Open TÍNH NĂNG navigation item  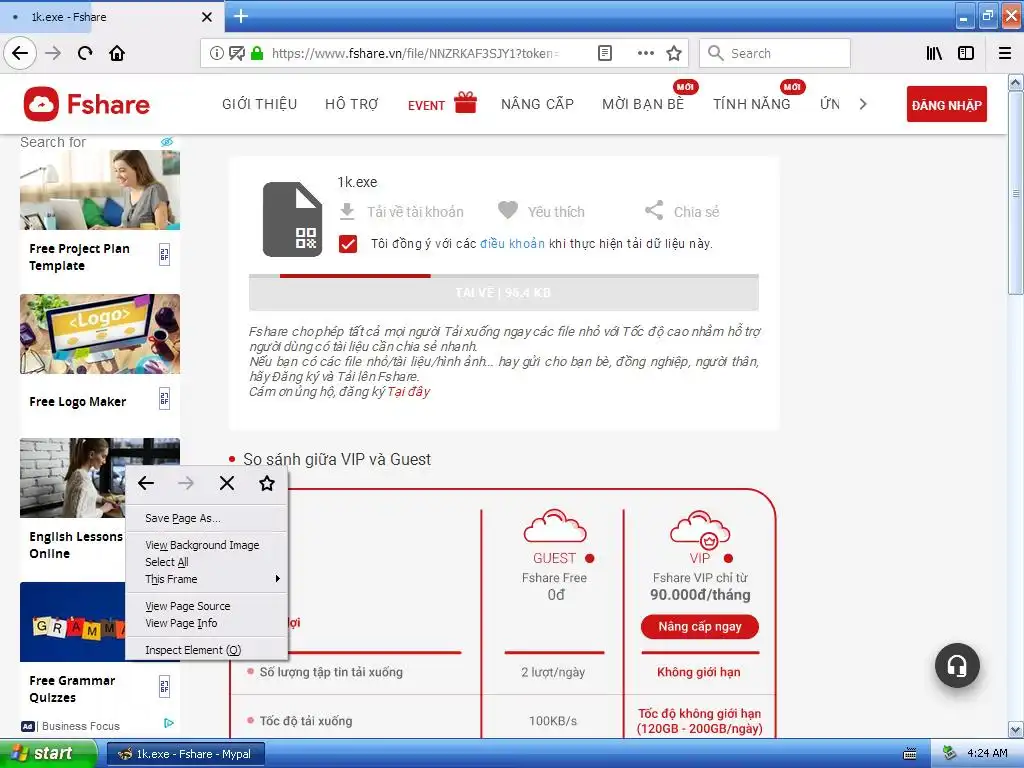(752, 104)
